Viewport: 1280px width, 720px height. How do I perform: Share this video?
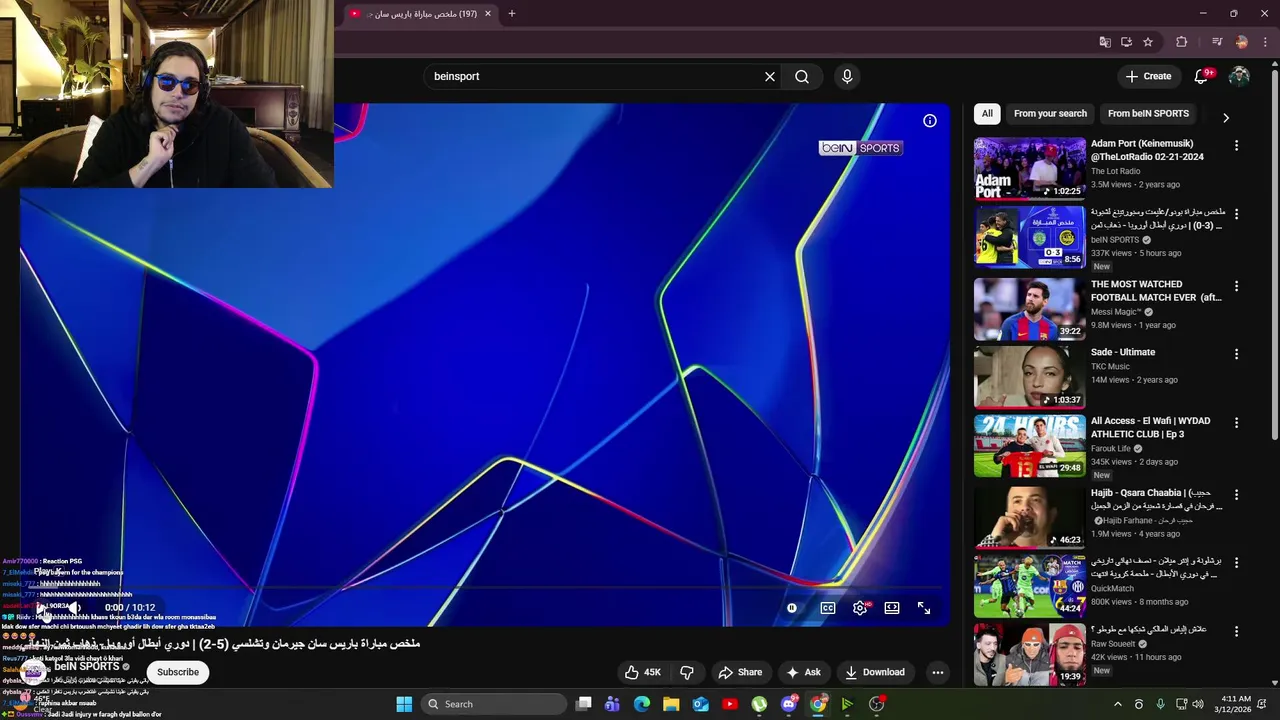pyautogui.click(x=740, y=672)
